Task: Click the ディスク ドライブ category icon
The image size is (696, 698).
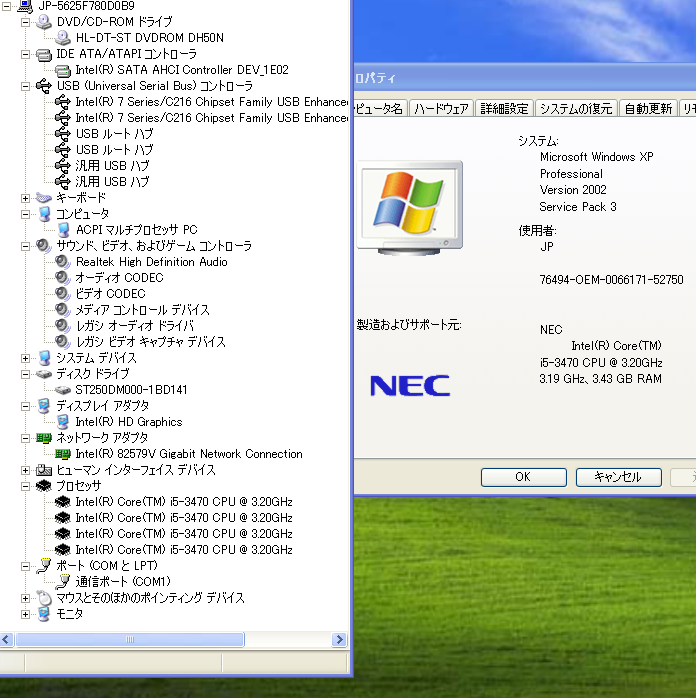Action: click(x=44, y=374)
